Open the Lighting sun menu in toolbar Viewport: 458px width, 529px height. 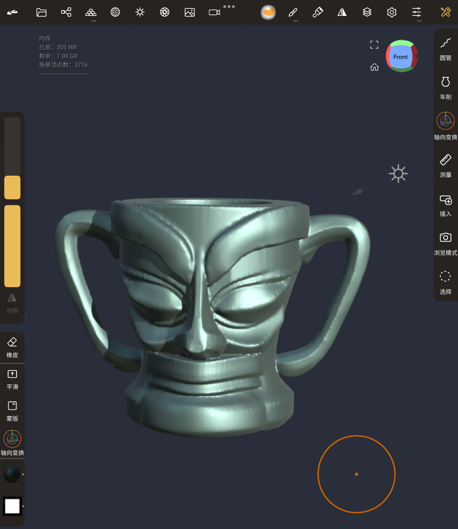pos(140,12)
